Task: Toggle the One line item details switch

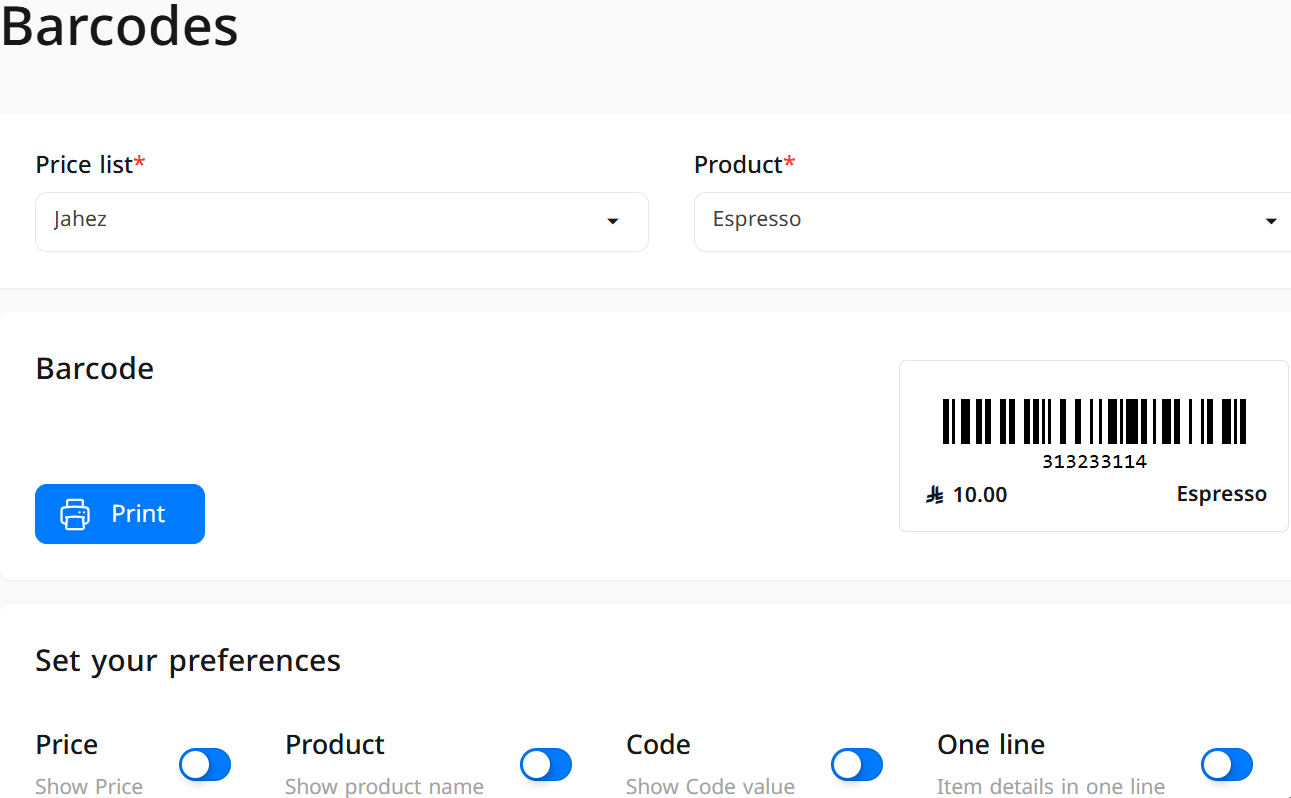Action: pos(1227,765)
